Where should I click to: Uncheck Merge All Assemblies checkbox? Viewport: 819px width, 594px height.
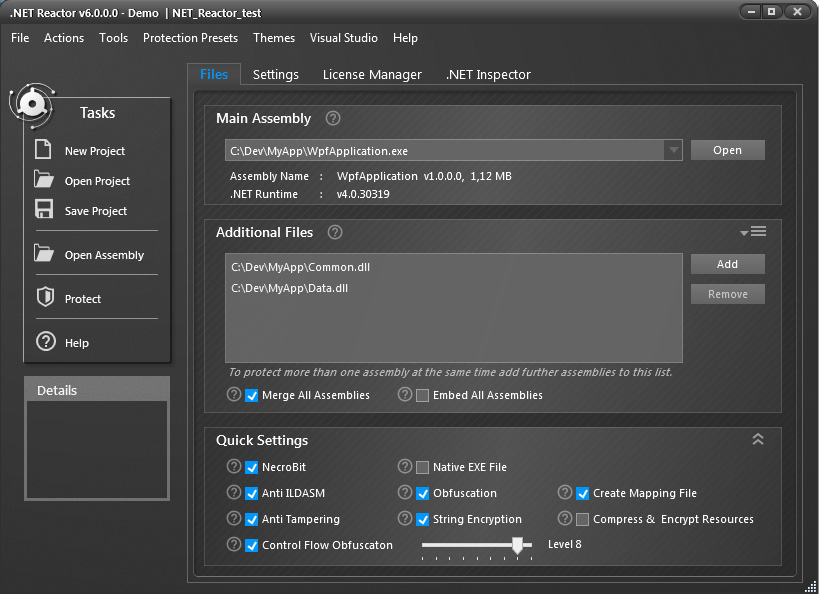point(252,395)
